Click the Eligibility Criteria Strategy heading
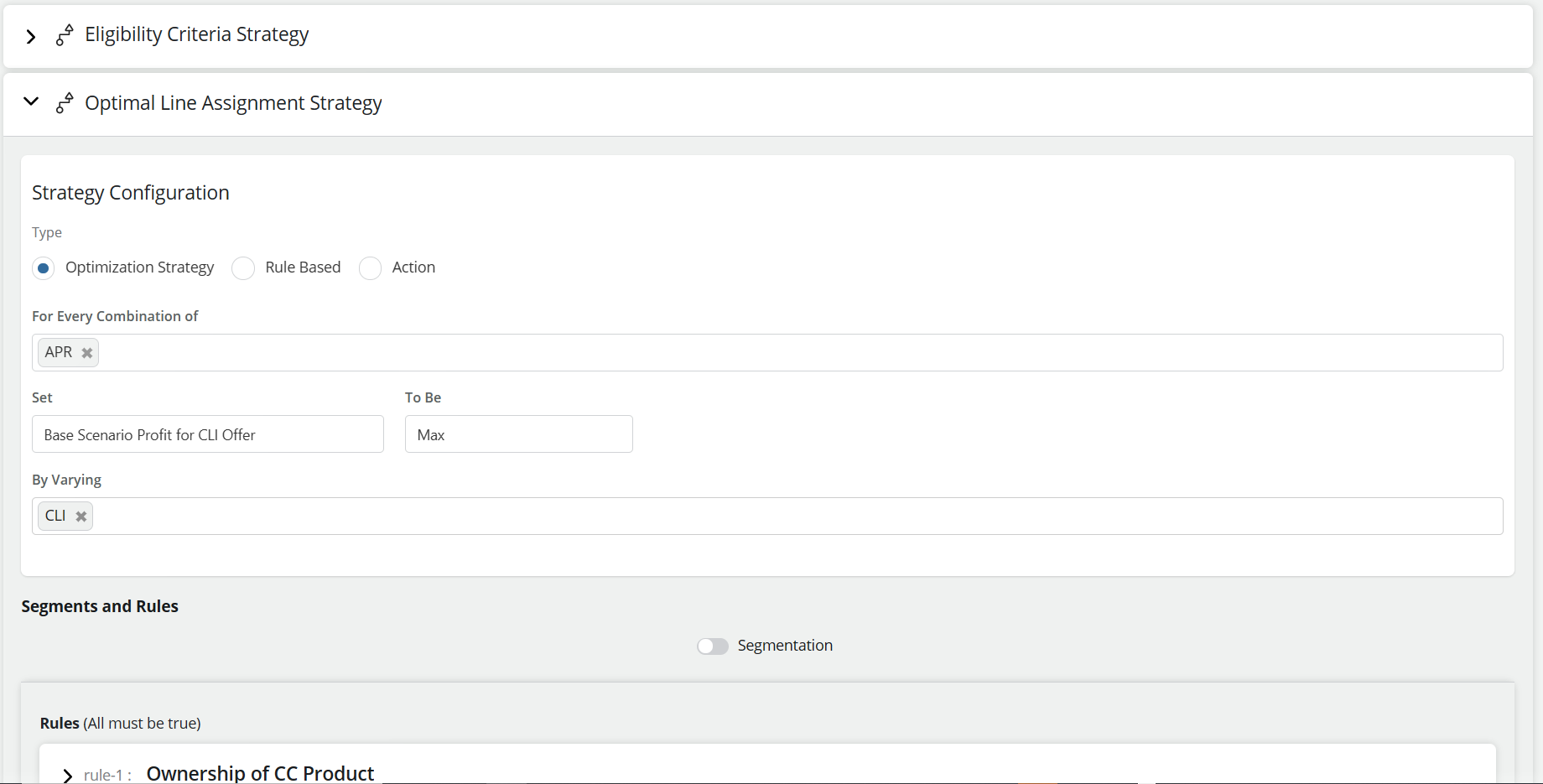Image resolution: width=1543 pixels, height=784 pixels. coord(196,34)
